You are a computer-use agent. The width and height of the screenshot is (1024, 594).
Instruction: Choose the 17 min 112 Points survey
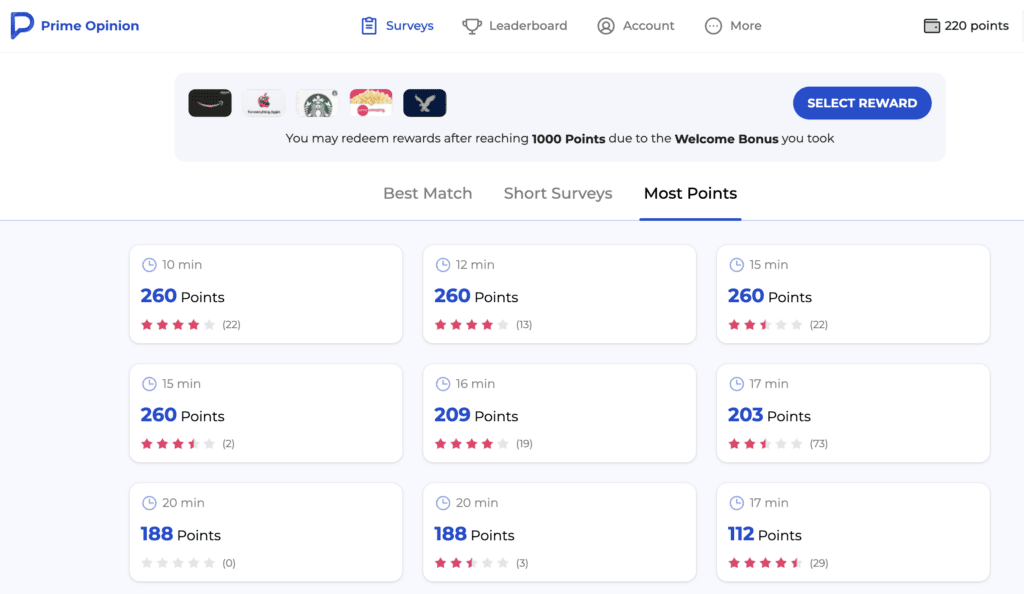coord(853,532)
